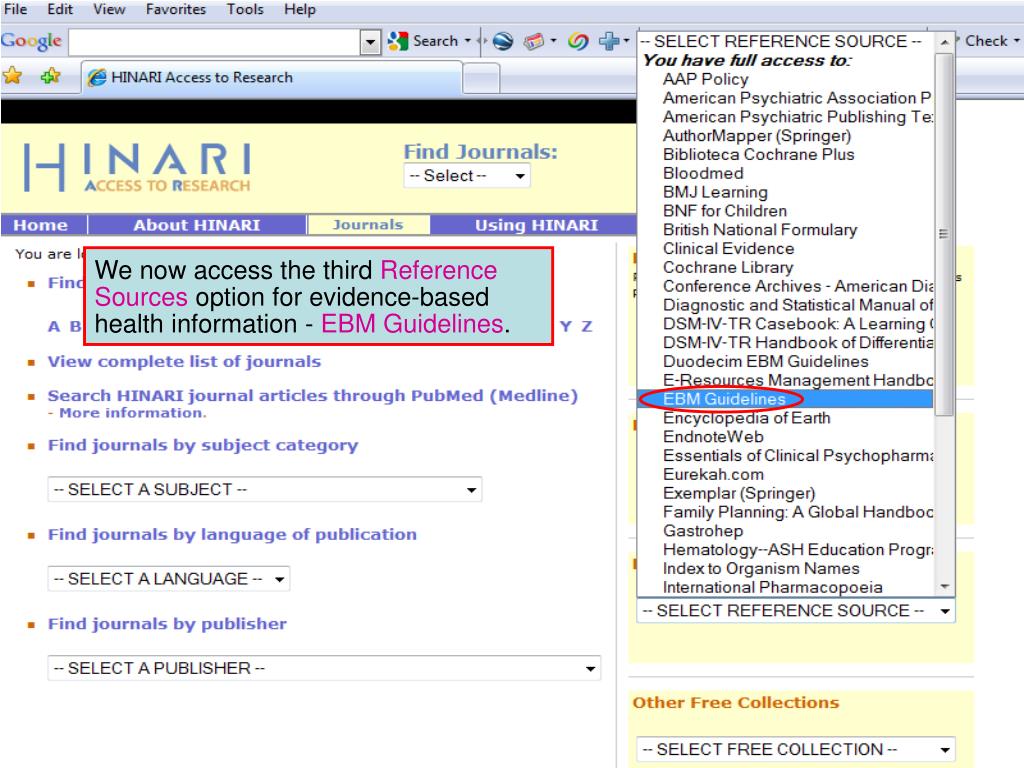Screen dimensions: 1024x768
Task: Select International Pharmacopoeia option
Action: click(x=785, y=587)
